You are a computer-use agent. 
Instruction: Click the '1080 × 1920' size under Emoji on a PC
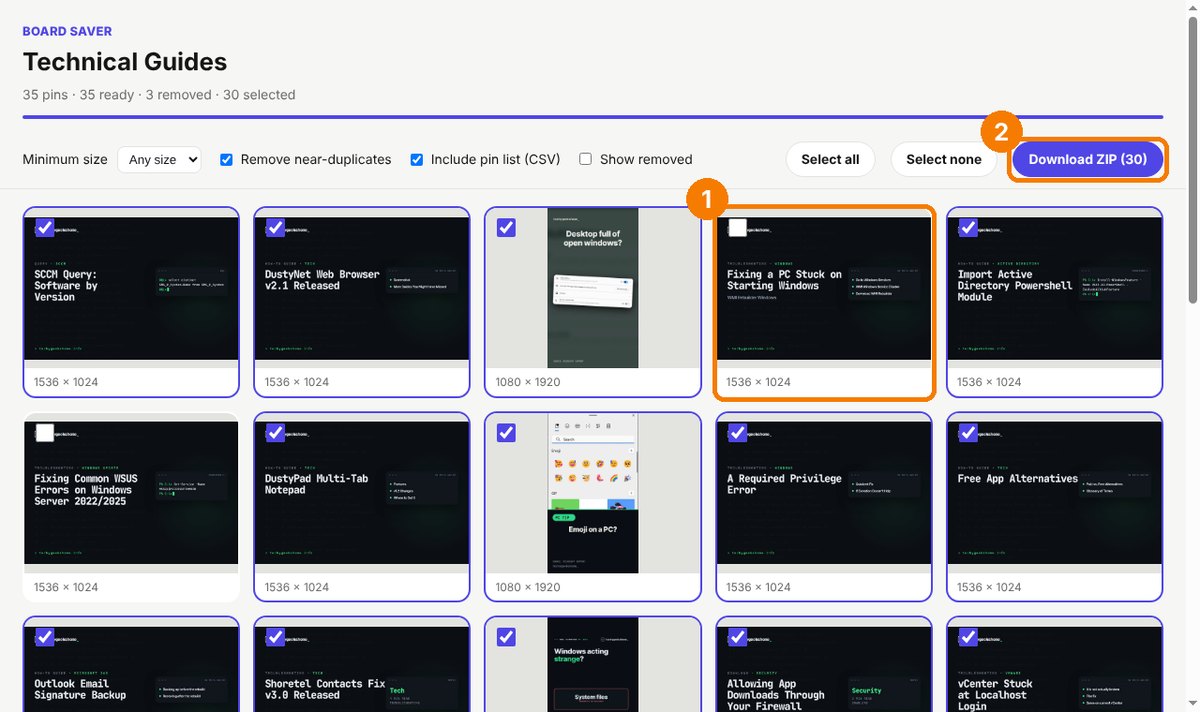[528, 587]
